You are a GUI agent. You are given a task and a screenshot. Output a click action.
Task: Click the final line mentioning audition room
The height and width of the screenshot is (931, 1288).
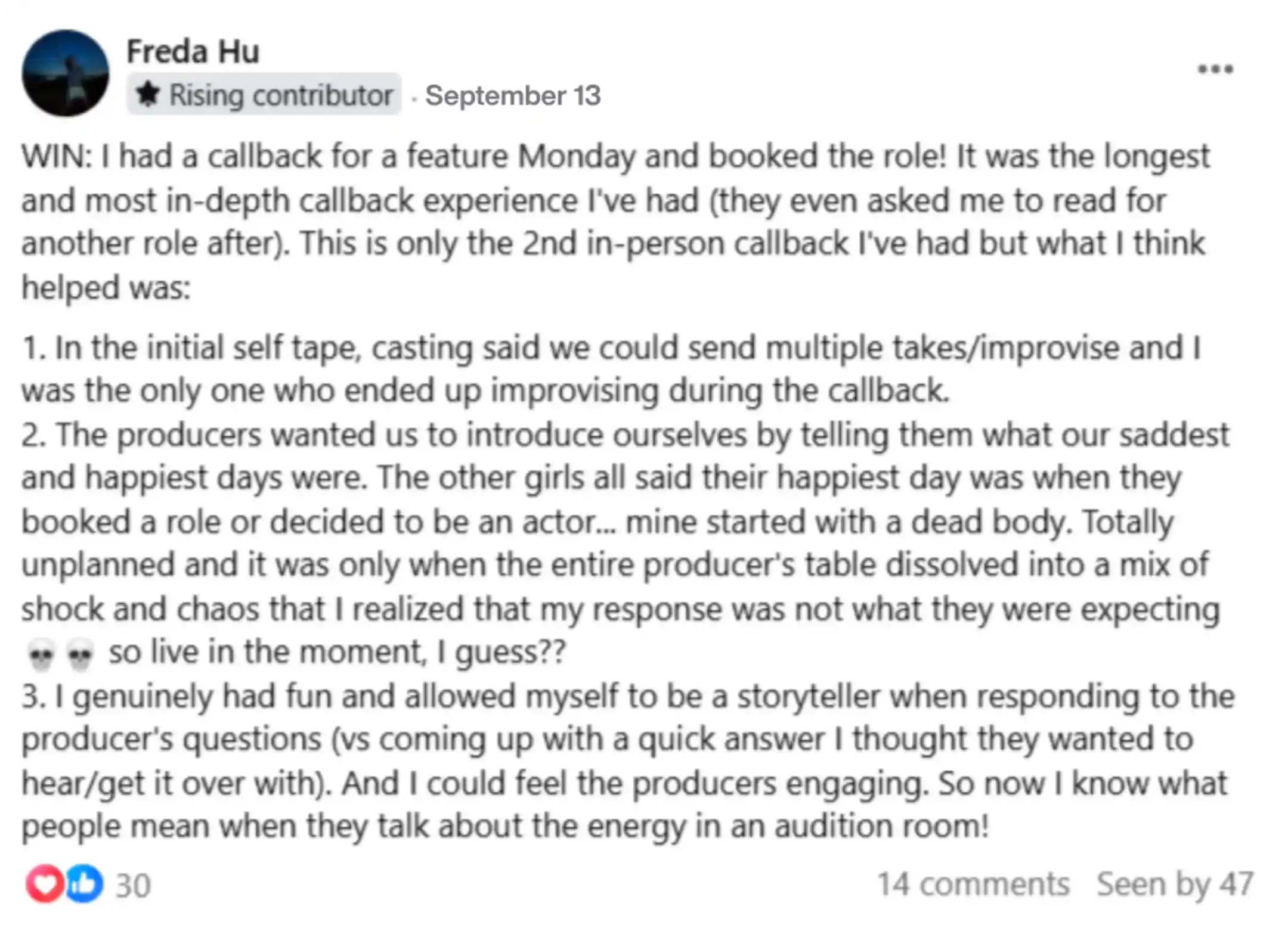point(506,826)
